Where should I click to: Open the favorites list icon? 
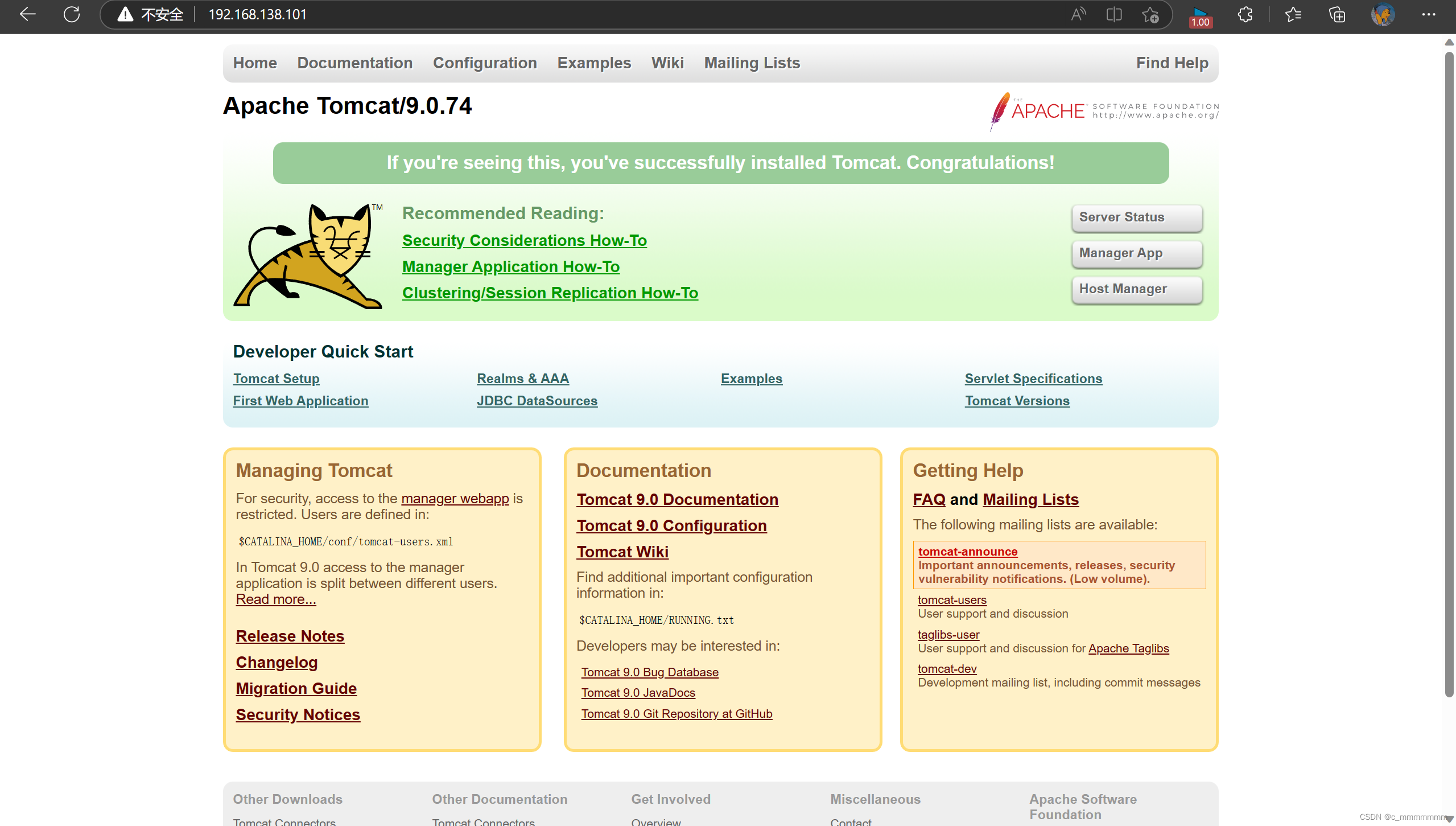pos(1293,14)
